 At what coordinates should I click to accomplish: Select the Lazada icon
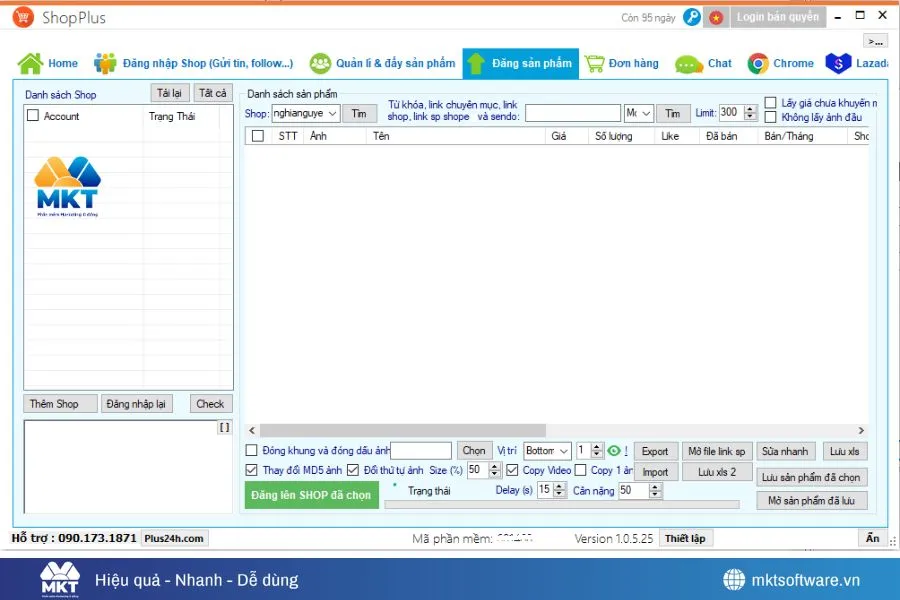(x=838, y=62)
